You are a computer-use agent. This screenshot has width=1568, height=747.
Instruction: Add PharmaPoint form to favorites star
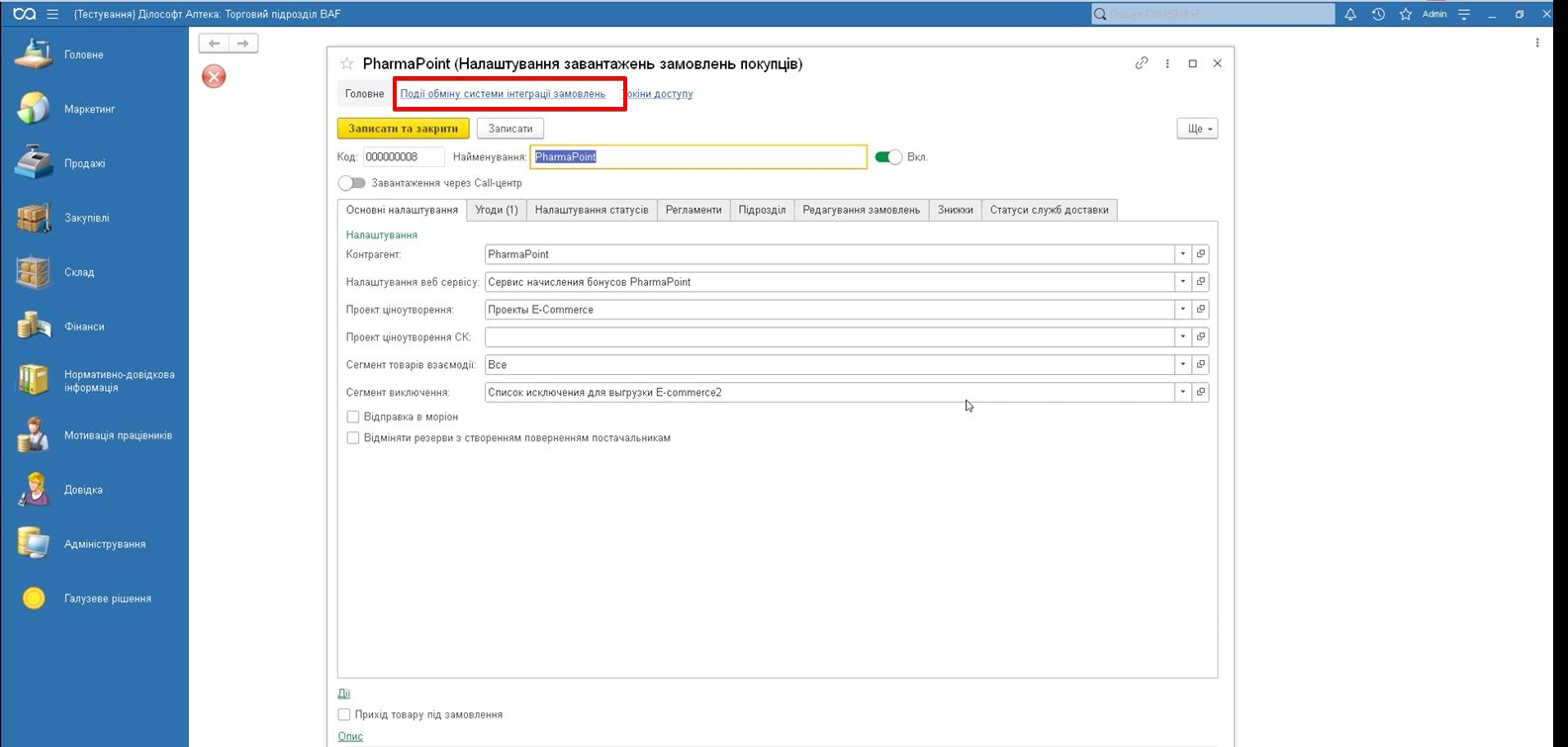point(347,63)
